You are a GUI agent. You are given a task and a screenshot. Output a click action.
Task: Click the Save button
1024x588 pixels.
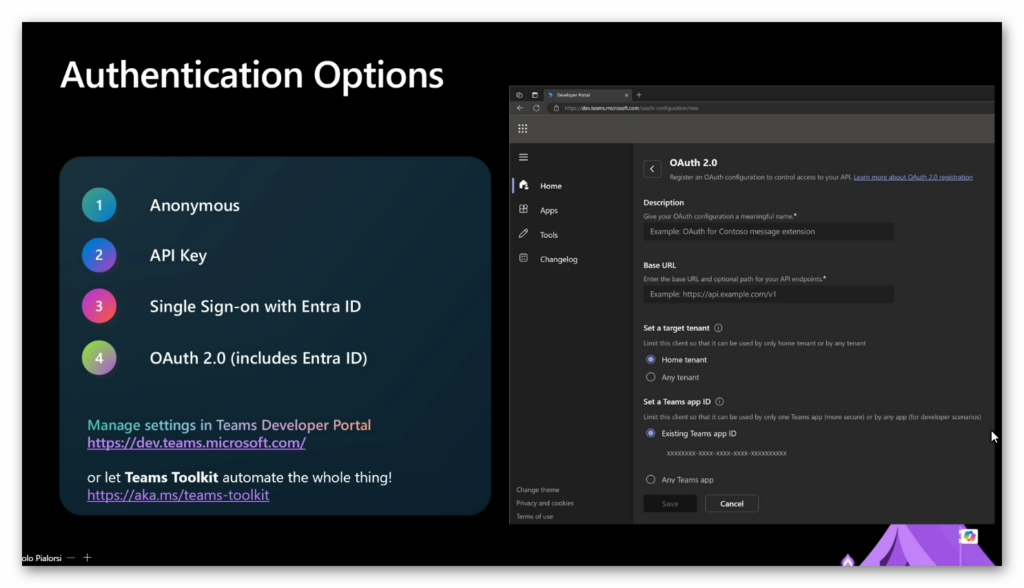[670, 504]
